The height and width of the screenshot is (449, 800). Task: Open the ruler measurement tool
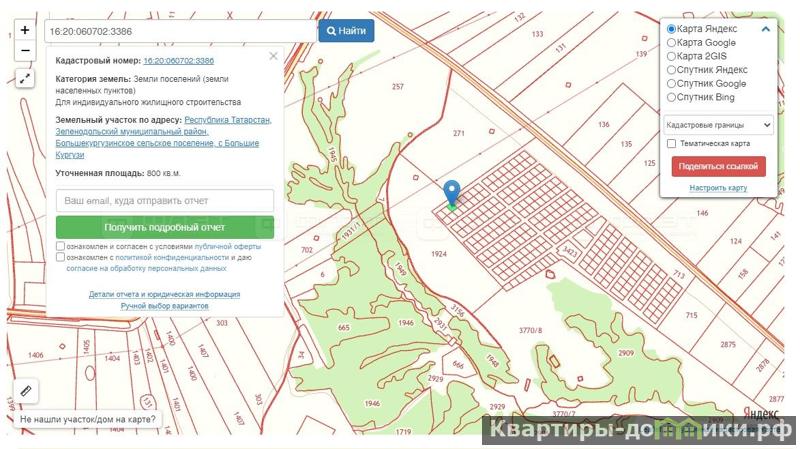26,391
